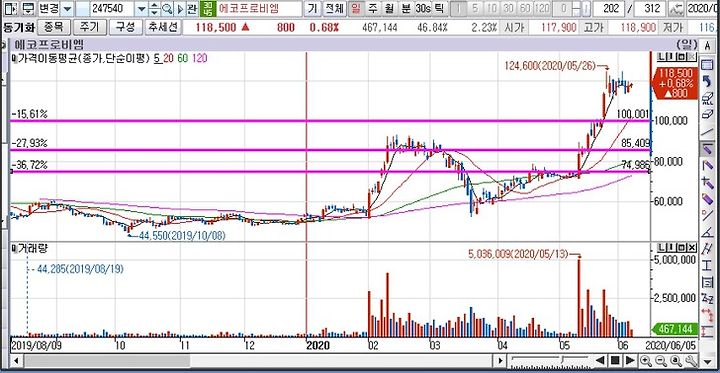Click the chart zoom slider at bottom
The width and height of the screenshot is (720, 373).
550,360
